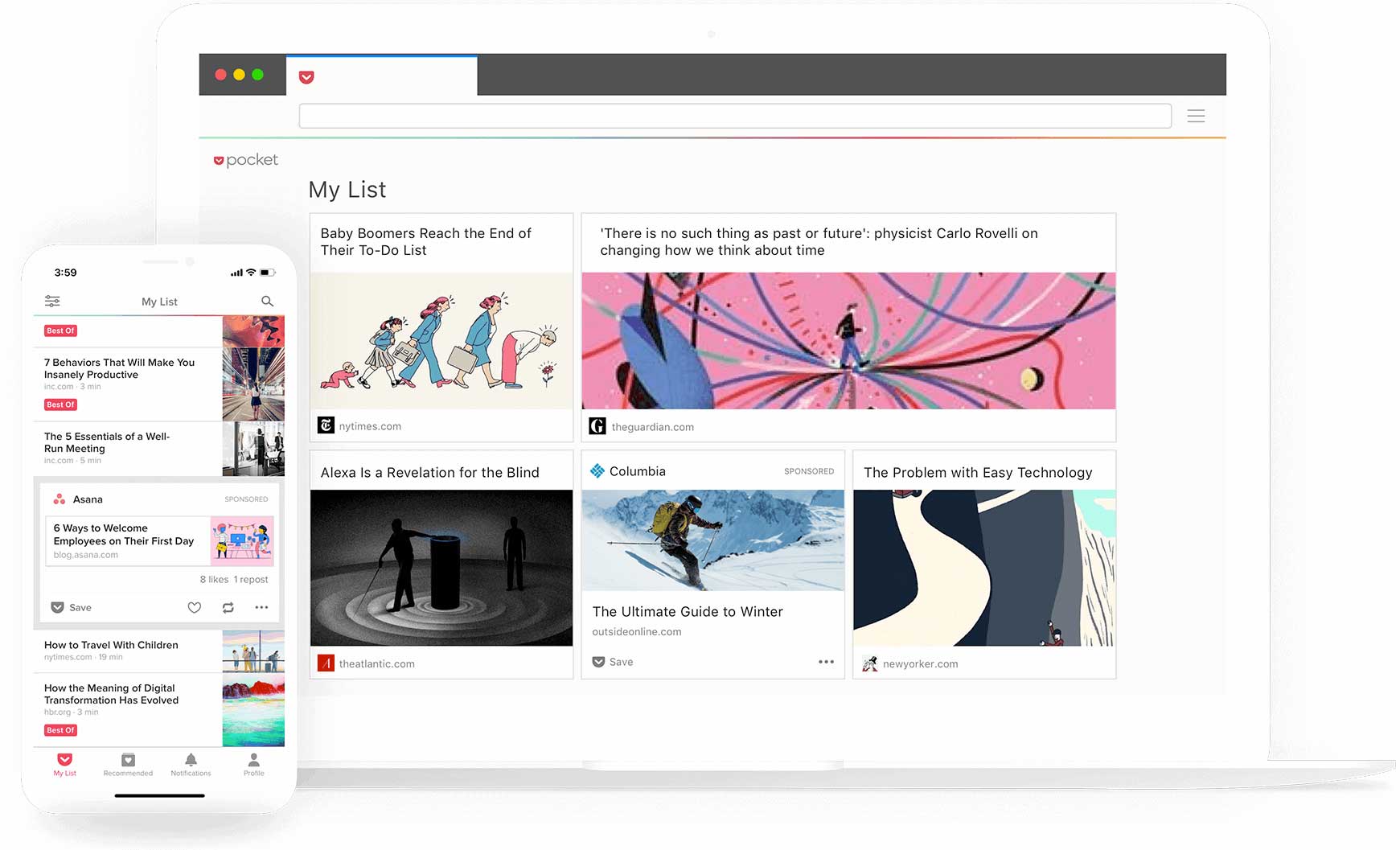Click the nytimes.com favicon on Baby Boomers card
The height and width of the screenshot is (850, 1400).
[x=326, y=425]
